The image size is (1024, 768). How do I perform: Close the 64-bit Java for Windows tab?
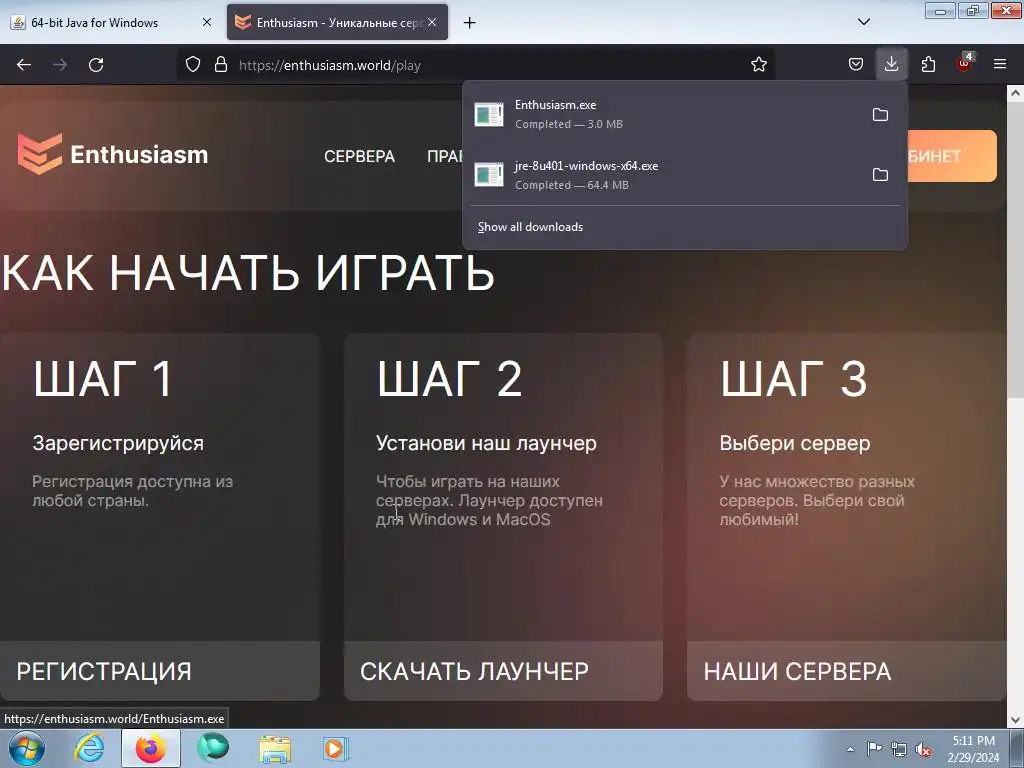tap(207, 22)
